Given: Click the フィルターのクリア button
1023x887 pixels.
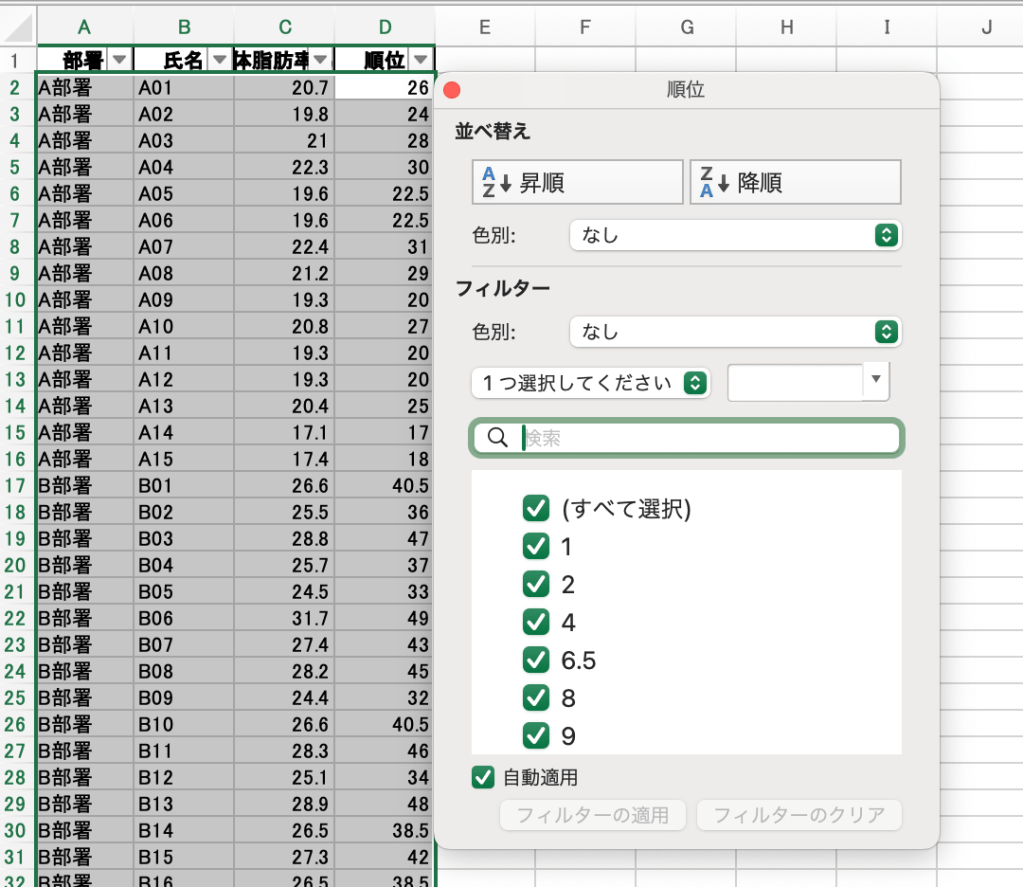Looking at the screenshot, I should [799, 815].
